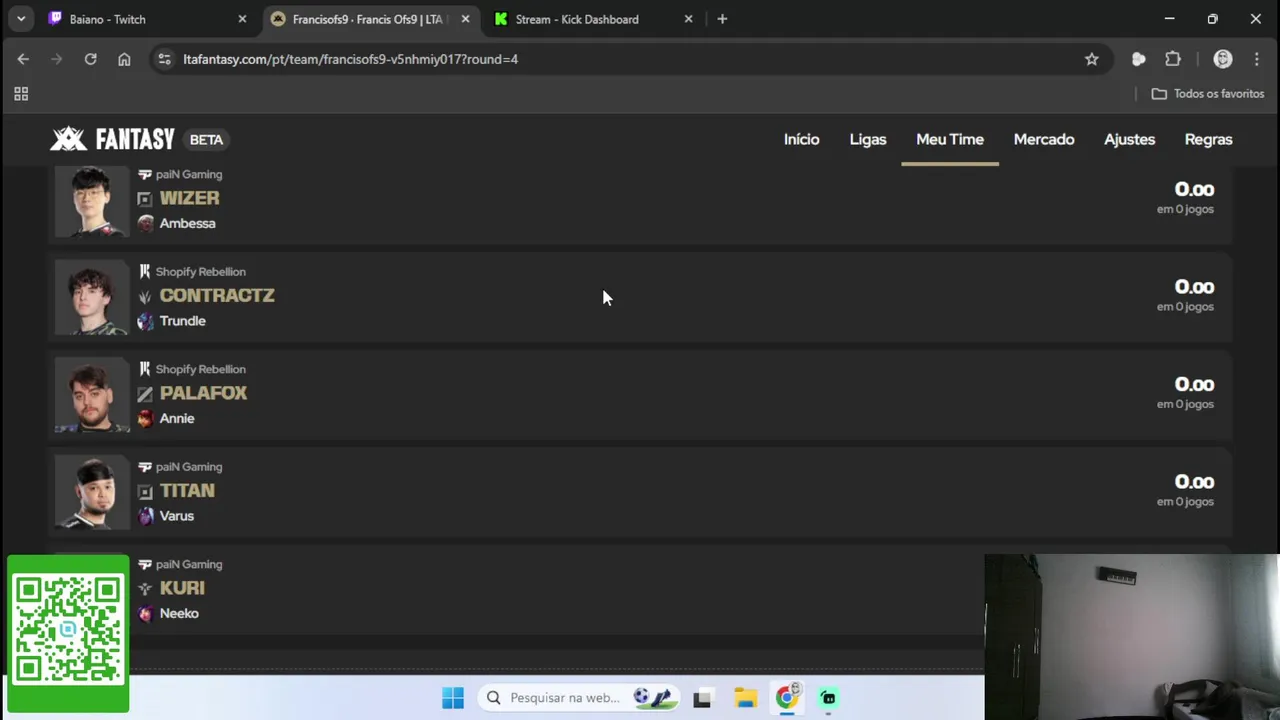Click Annie champion icon
The height and width of the screenshot is (720, 1280).
point(146,418)
